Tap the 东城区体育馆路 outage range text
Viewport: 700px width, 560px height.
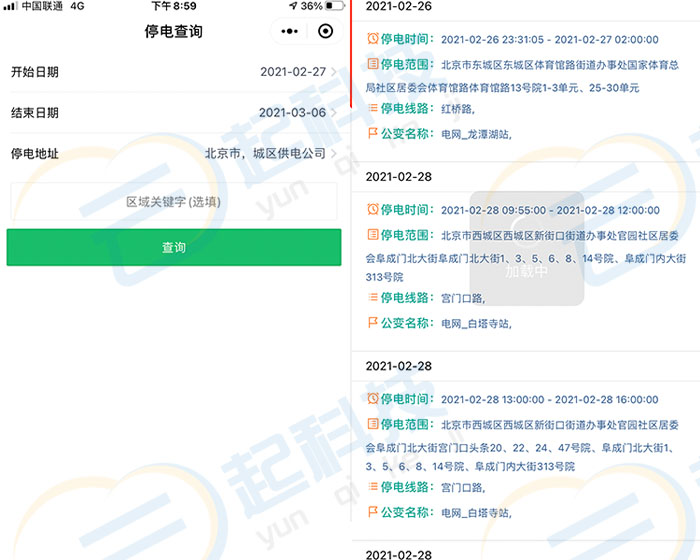coord(522,76)
